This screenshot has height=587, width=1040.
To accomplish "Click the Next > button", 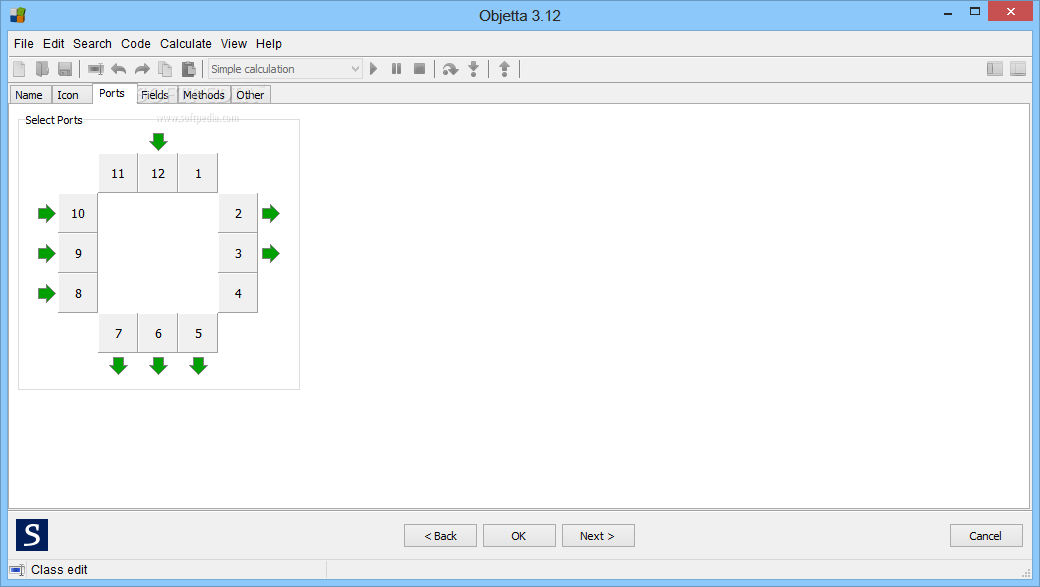I will pos(598,536).
